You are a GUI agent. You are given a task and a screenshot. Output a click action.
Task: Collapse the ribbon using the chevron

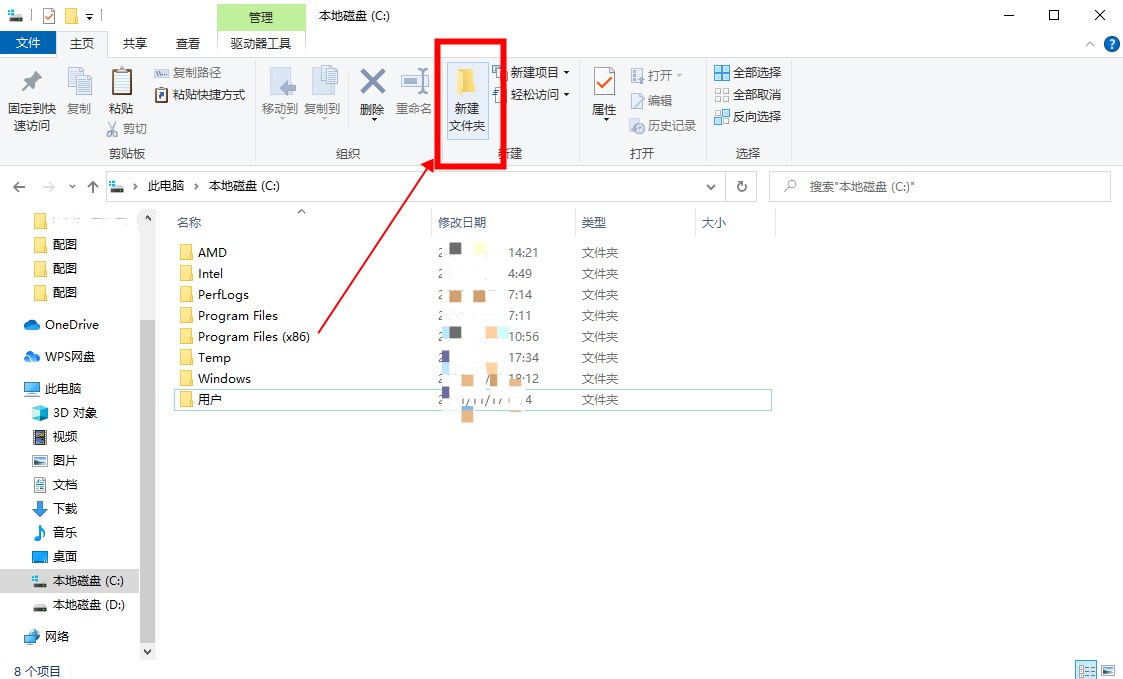1091,44
